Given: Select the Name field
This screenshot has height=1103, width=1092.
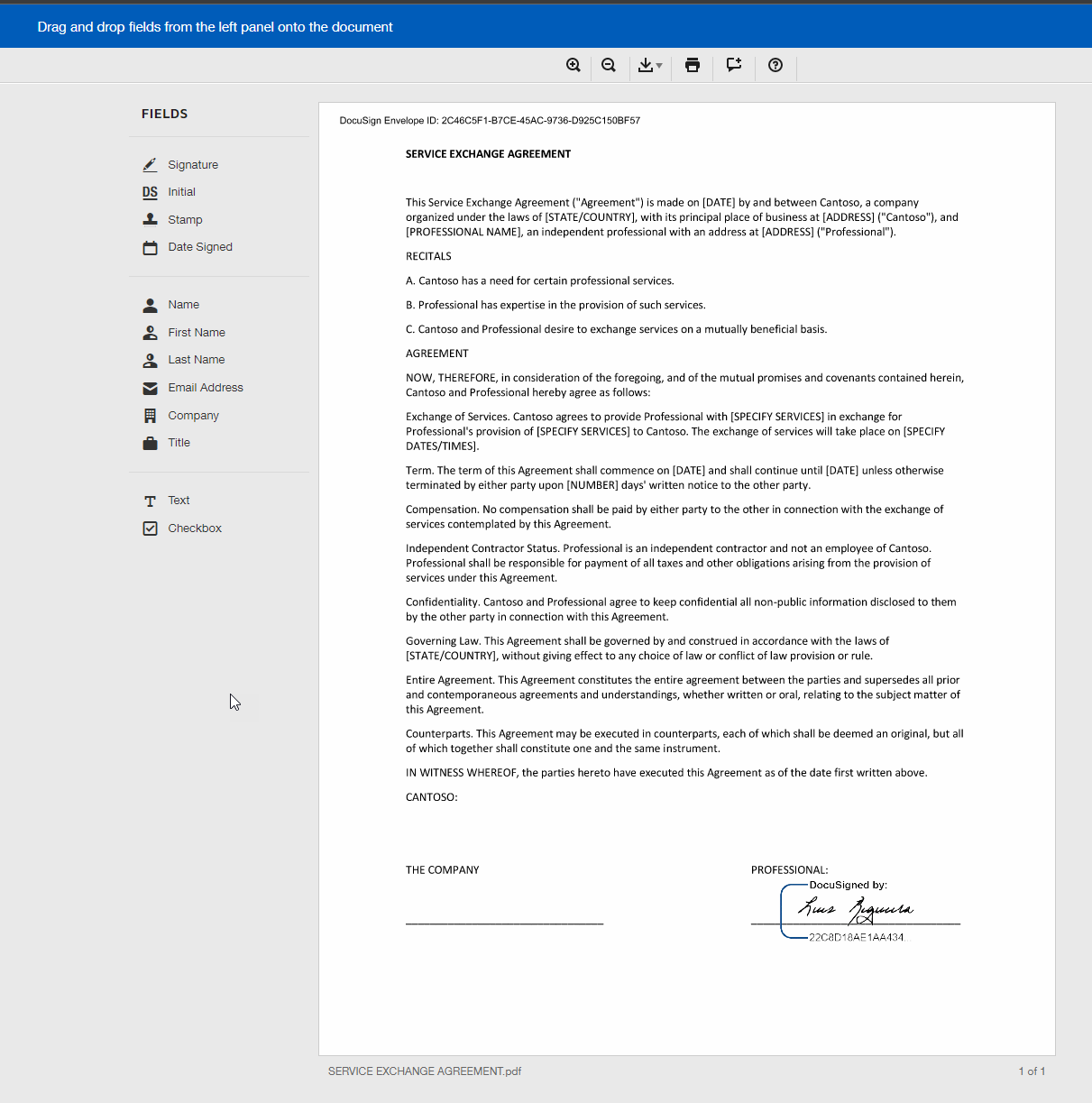Looking at the screenshot, I should click(x=183, y=305).
